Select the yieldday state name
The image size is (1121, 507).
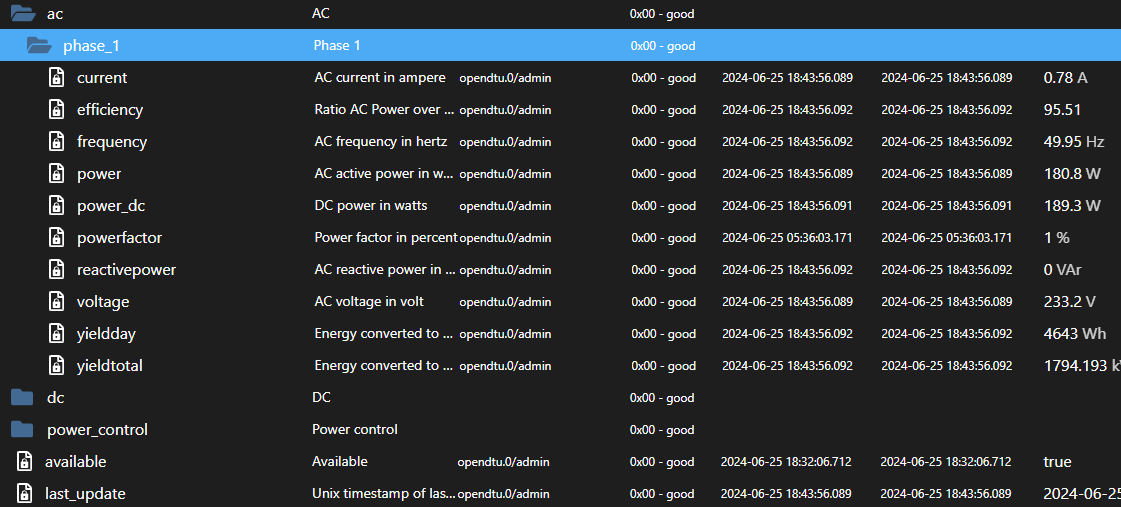pyautogui.click(x=105, y=334)
